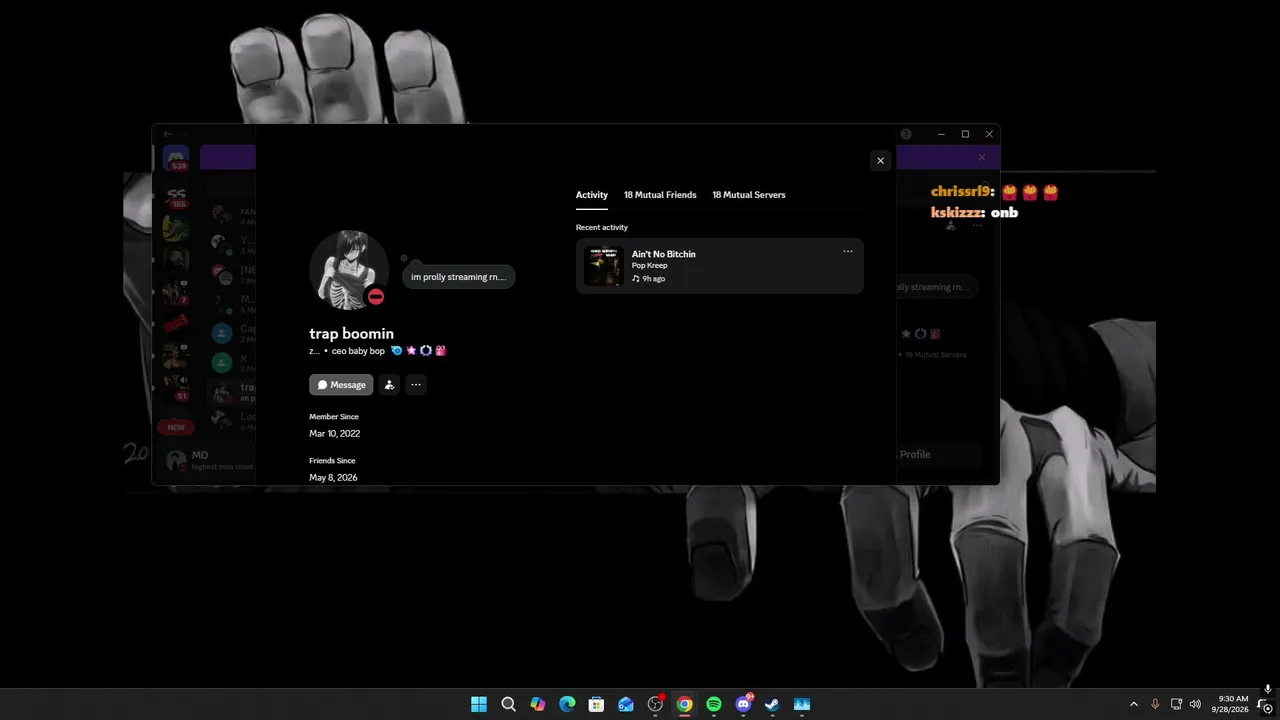This screenshot has width=1280, height=720.
Task: Open the volume control in system tray
Action: [1195, 704]
